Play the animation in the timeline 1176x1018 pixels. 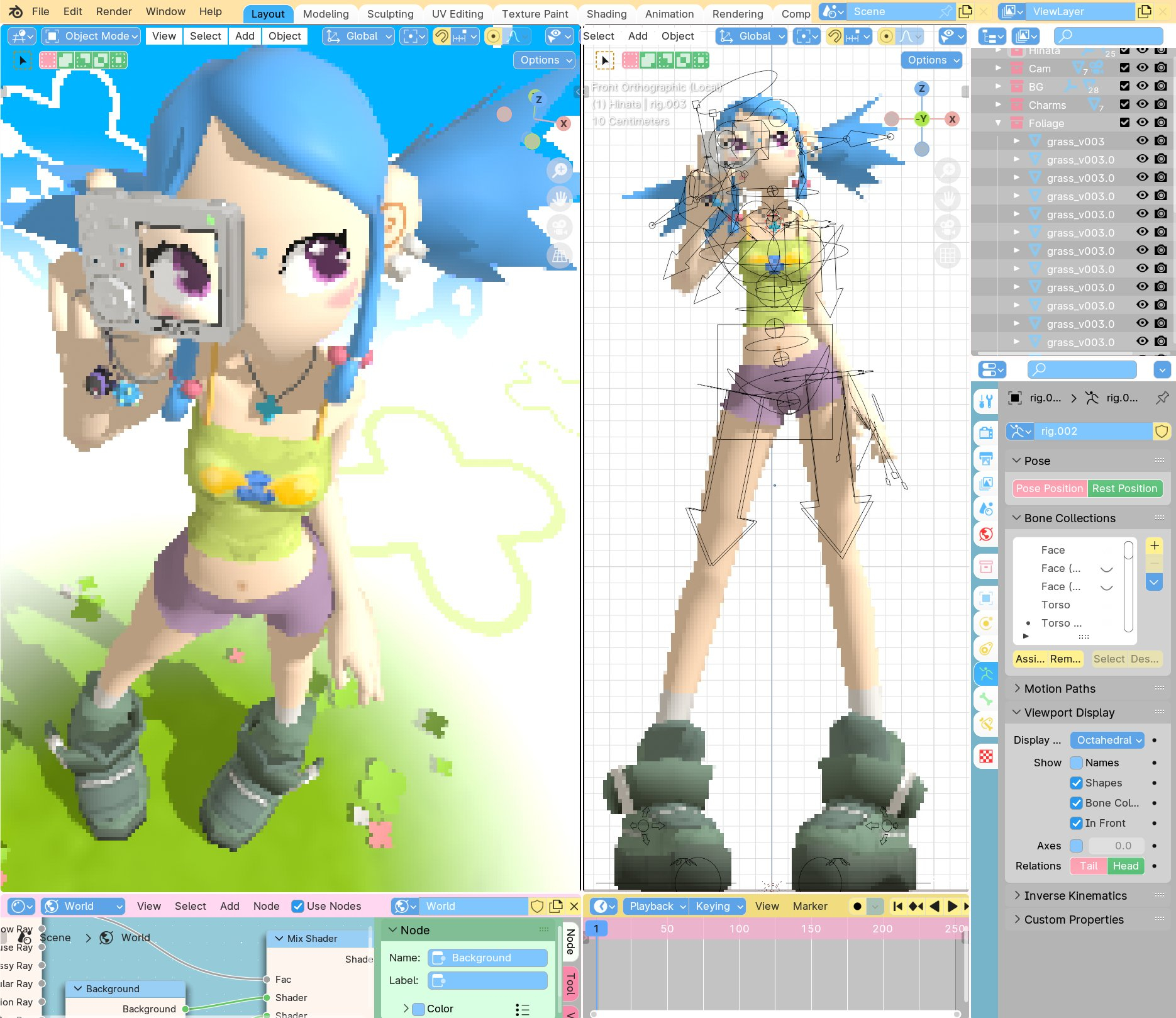click(952, 906)
